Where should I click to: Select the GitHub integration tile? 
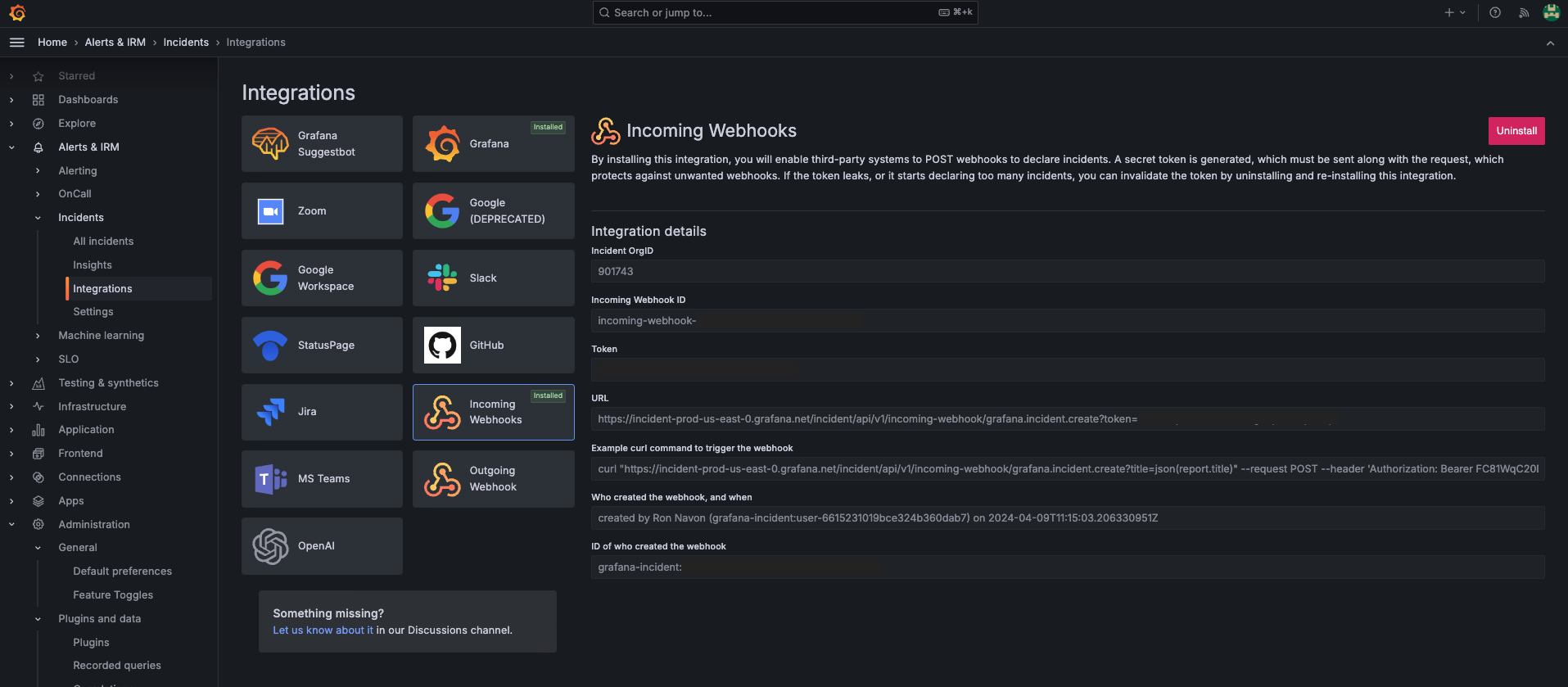click(x=493, y=346)
